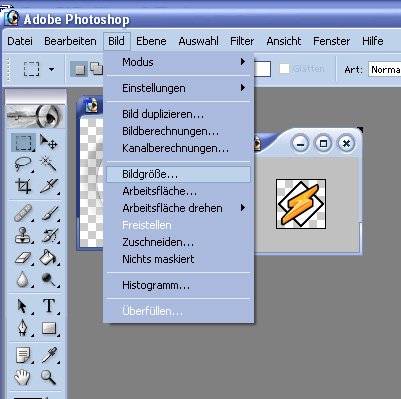The image size is (401, 399).
Task: Open the Fenster menu
Action: (x=332, y=41)
